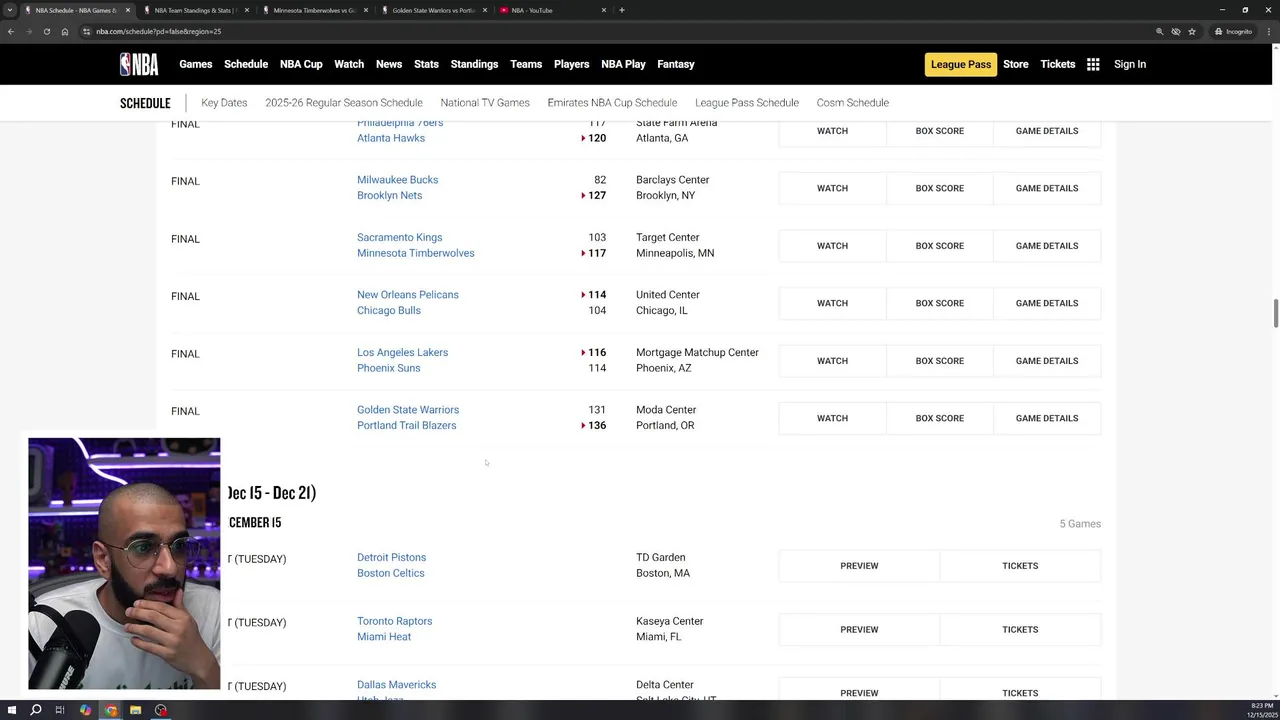The width and height of the screenshot is (1280, 720).
Task: Open Box Score for Lakers vs Suns
Action: point(940,361)
